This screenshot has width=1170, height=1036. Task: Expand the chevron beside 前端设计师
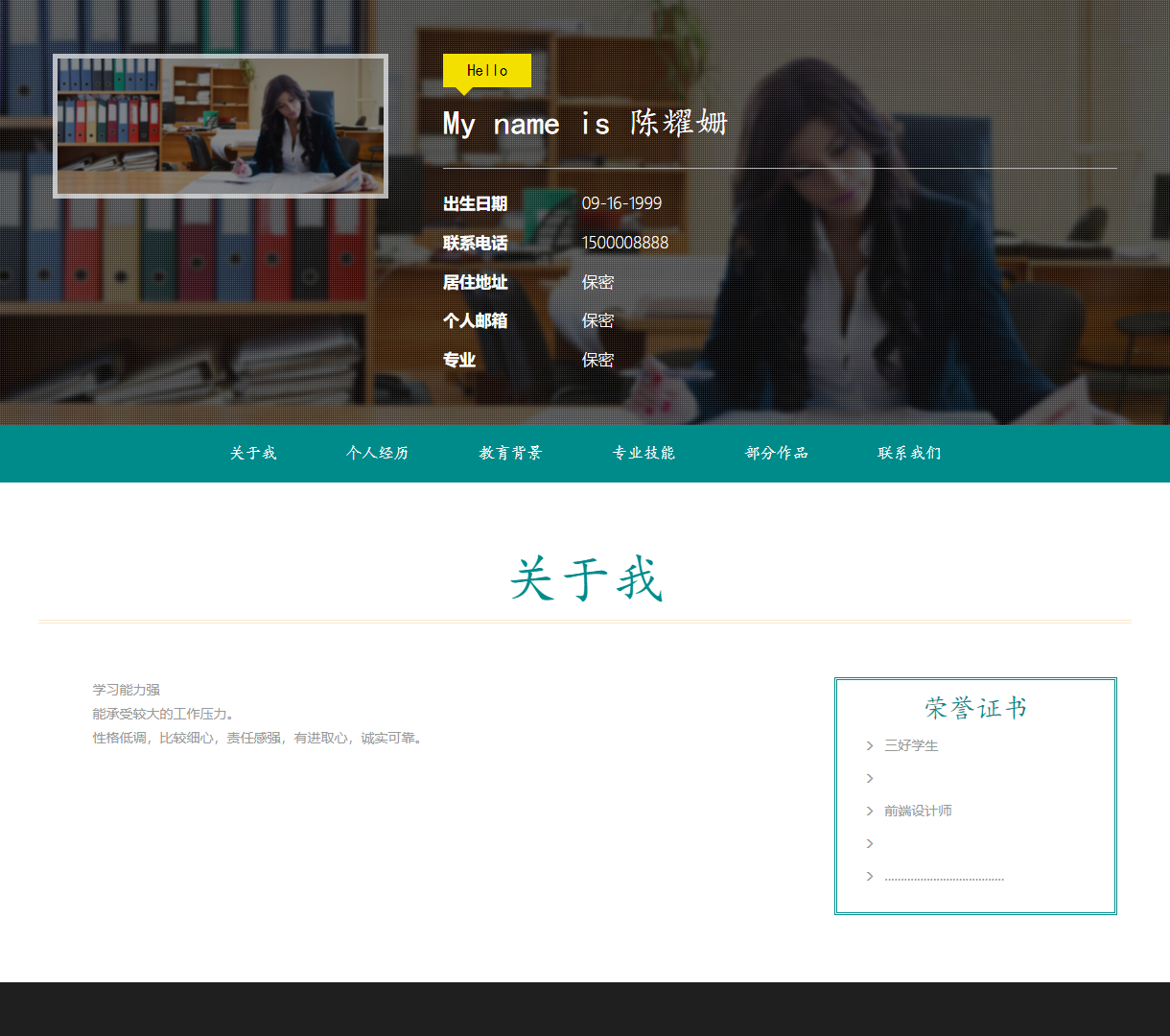(869, 811)
